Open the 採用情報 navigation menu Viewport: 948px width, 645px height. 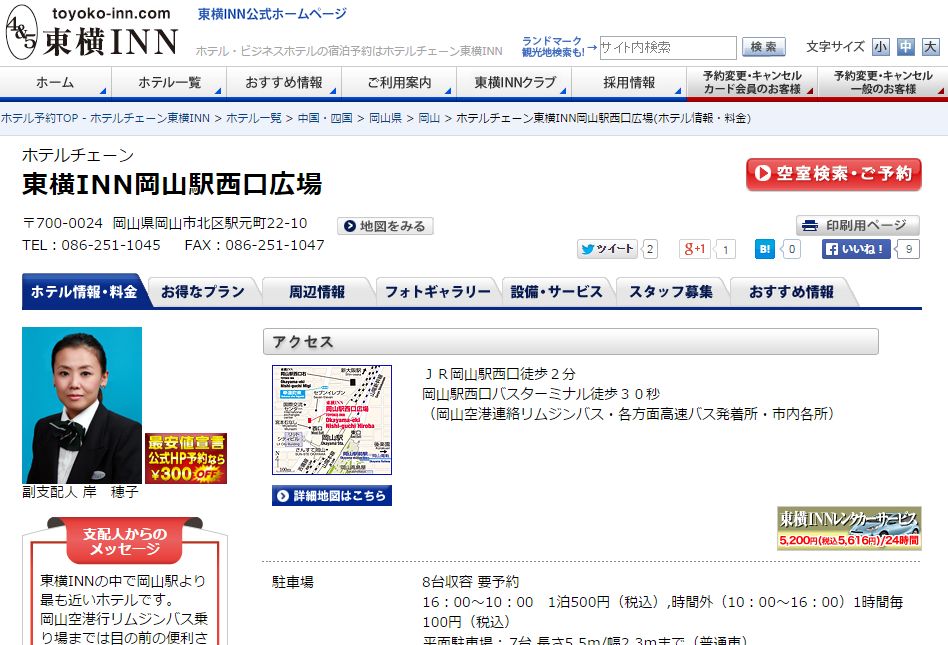pyautogui.click(x=629, y=82)
